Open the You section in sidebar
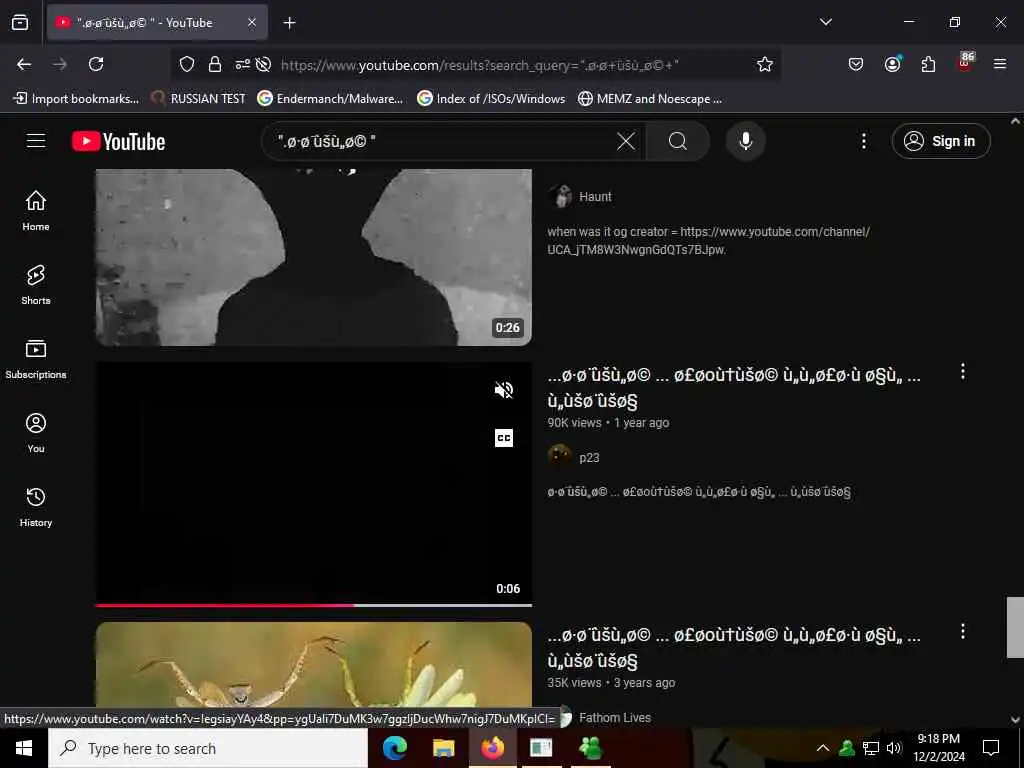Viewport: 1024px width, 768px height. (36, 433)
